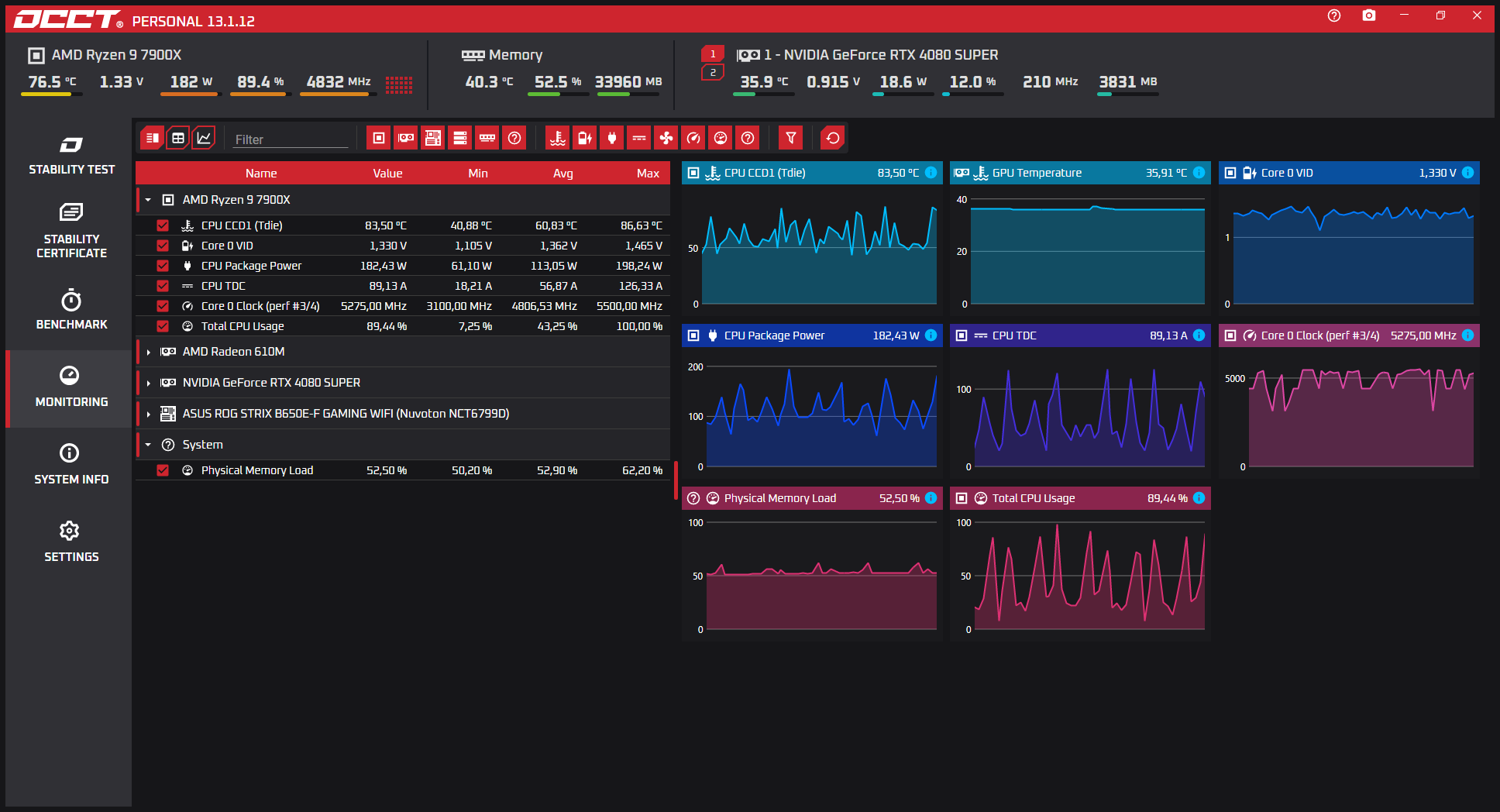Click the 'CPU Package Power' graph title

point(774,335)
